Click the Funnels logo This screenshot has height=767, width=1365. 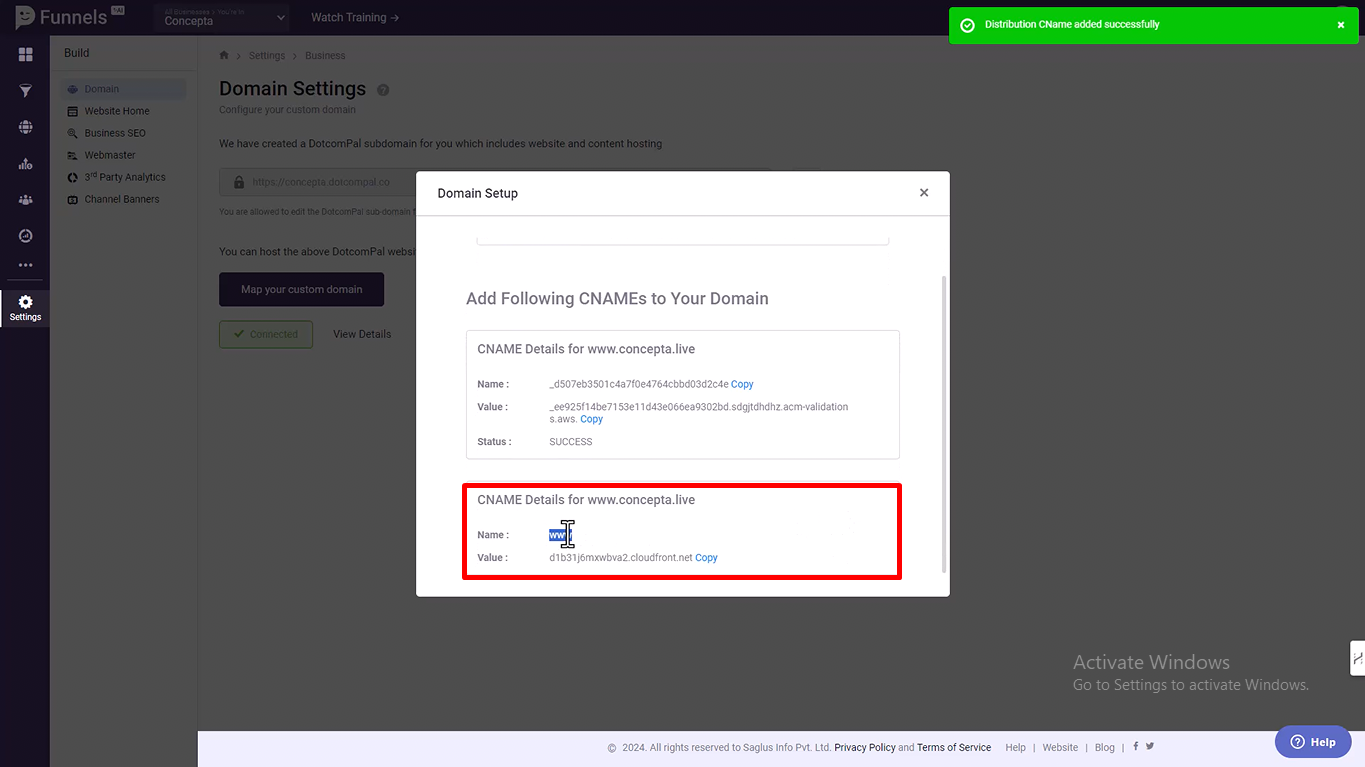(x=70, y=17)
